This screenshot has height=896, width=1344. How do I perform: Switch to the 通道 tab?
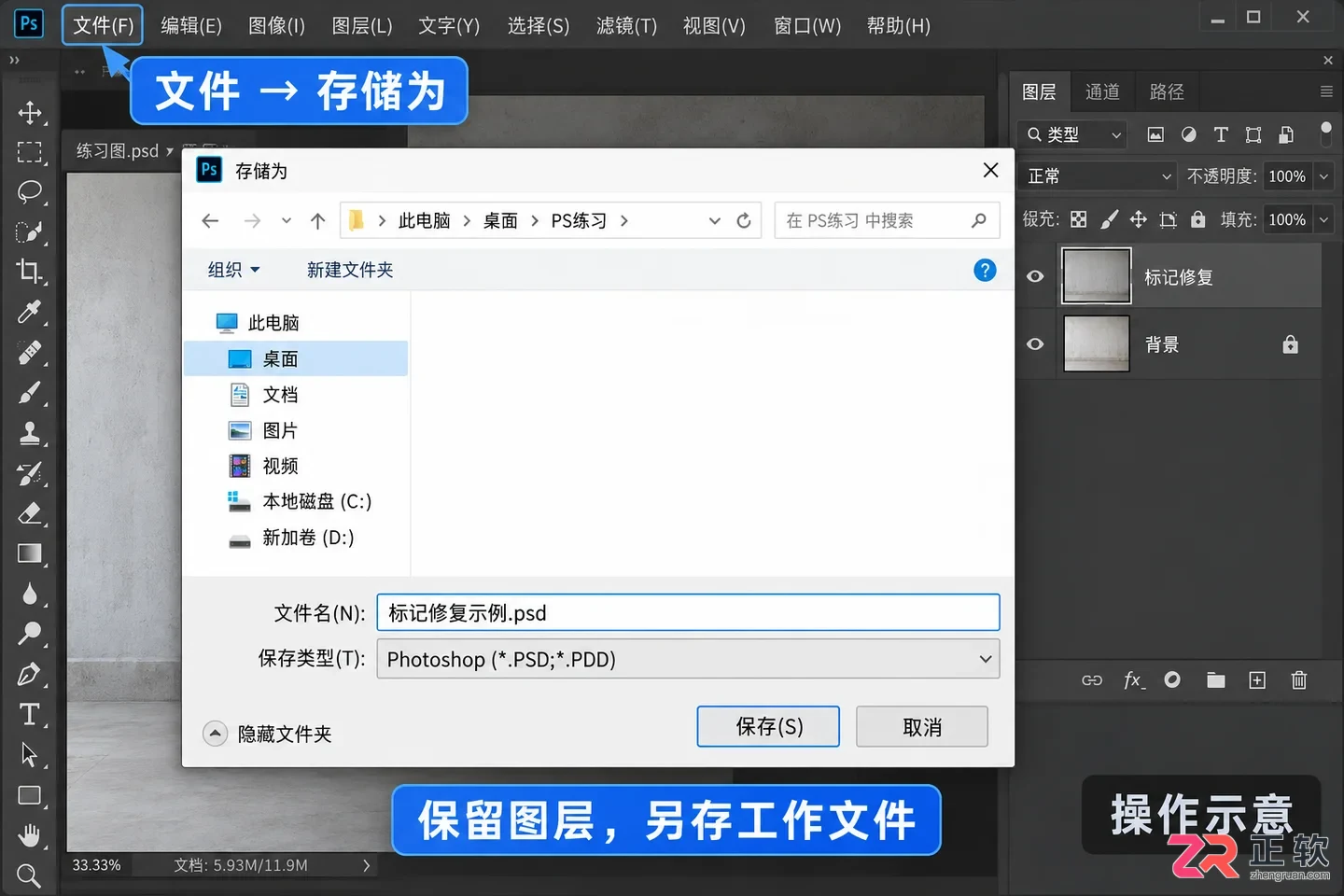[x=1102, y=91]
